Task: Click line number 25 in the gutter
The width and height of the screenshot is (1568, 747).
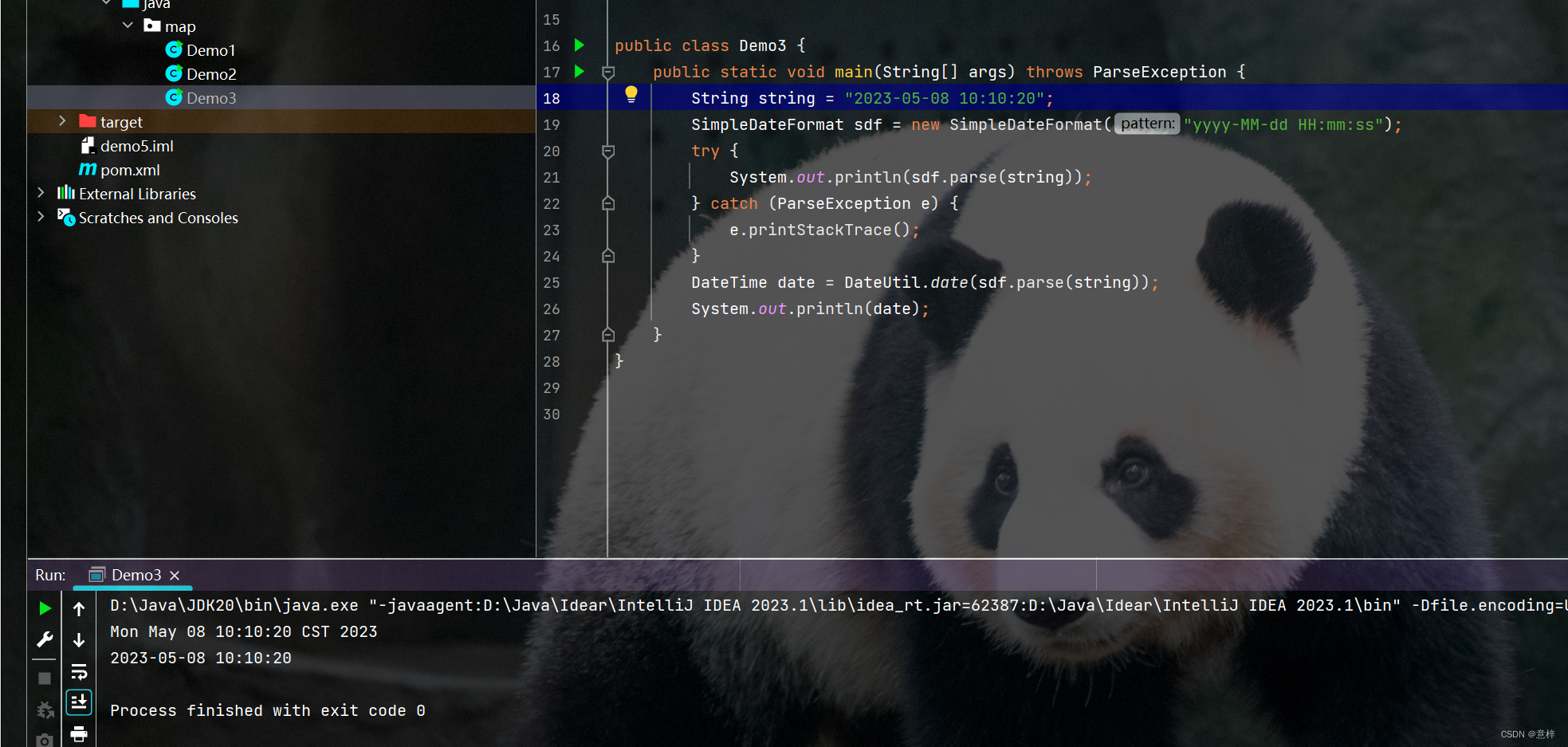Action: pyautogui.click(x=552, y=282)
